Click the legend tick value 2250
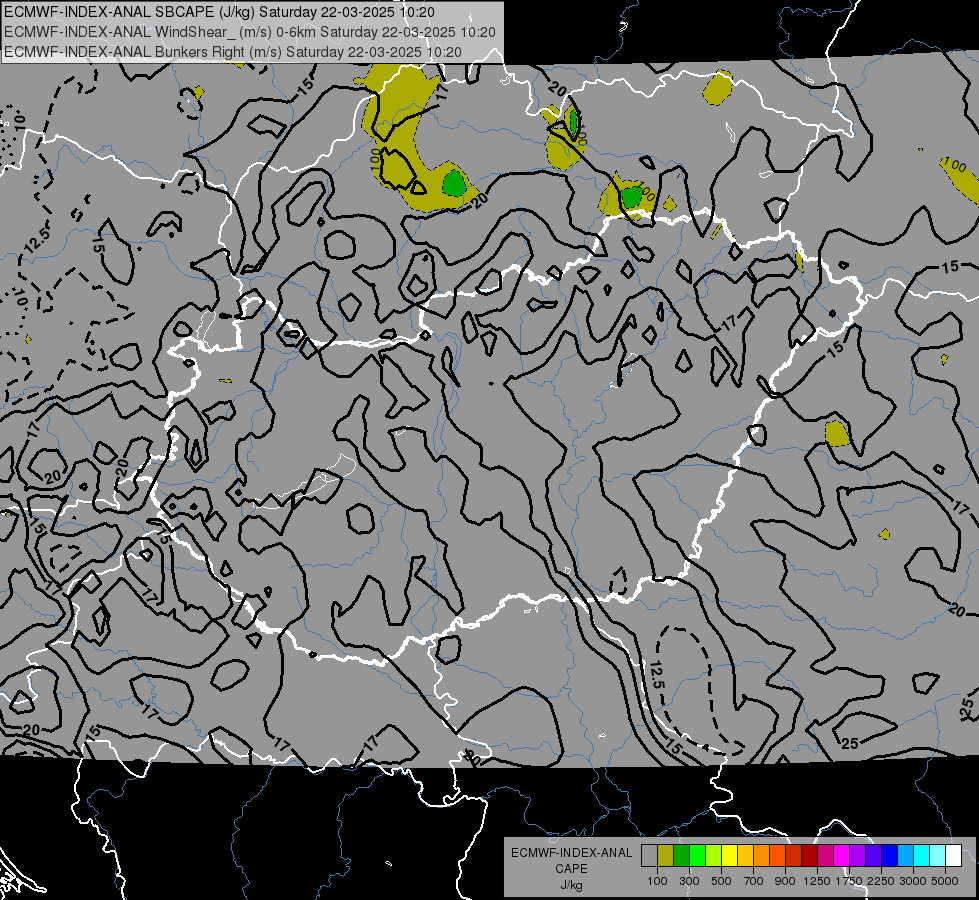This screenshot has height=900, width=979. point(881,881)
